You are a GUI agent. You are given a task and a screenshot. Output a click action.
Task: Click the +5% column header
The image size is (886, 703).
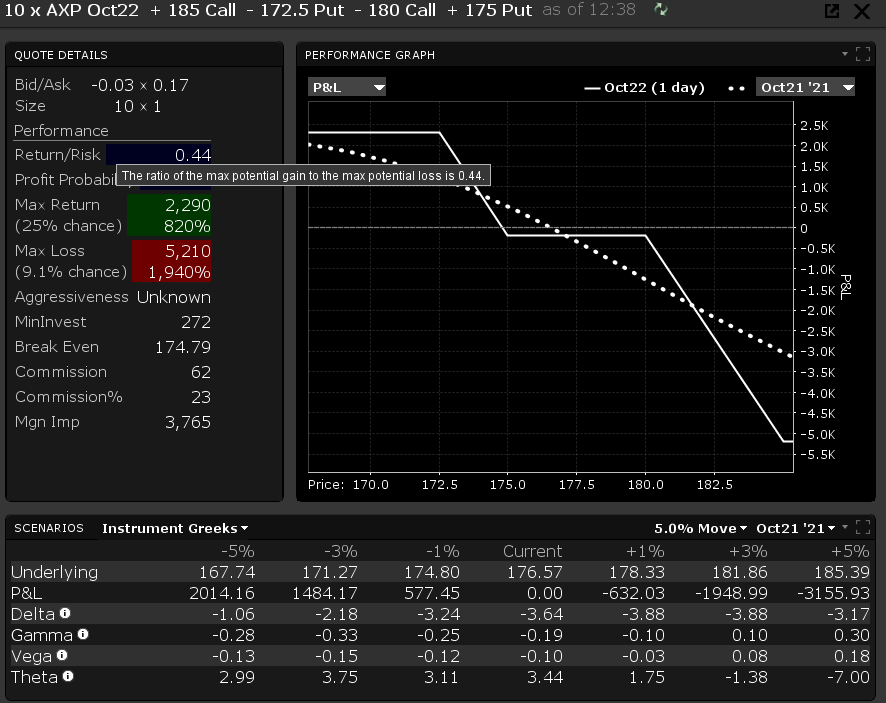coord(850,551)
